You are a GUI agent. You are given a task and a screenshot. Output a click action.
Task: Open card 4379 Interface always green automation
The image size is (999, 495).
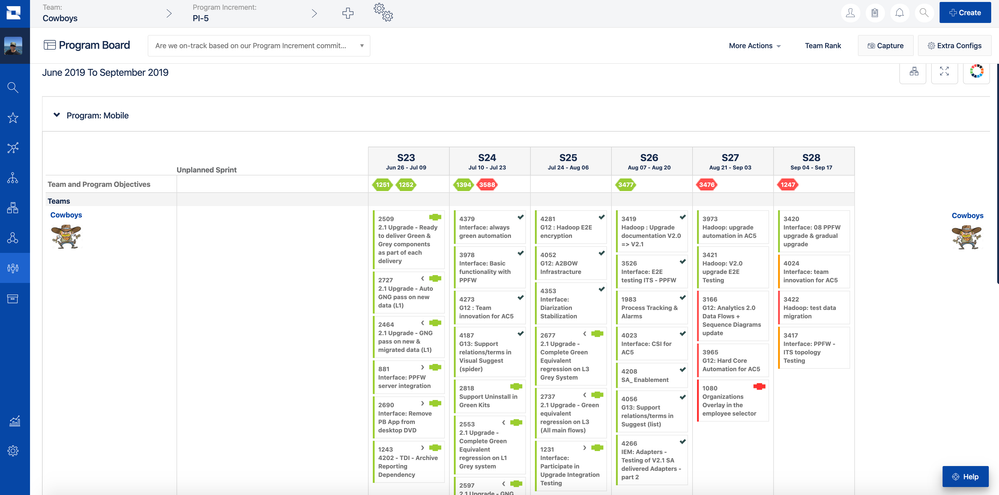pyautogui.click(x=490, y=227)
